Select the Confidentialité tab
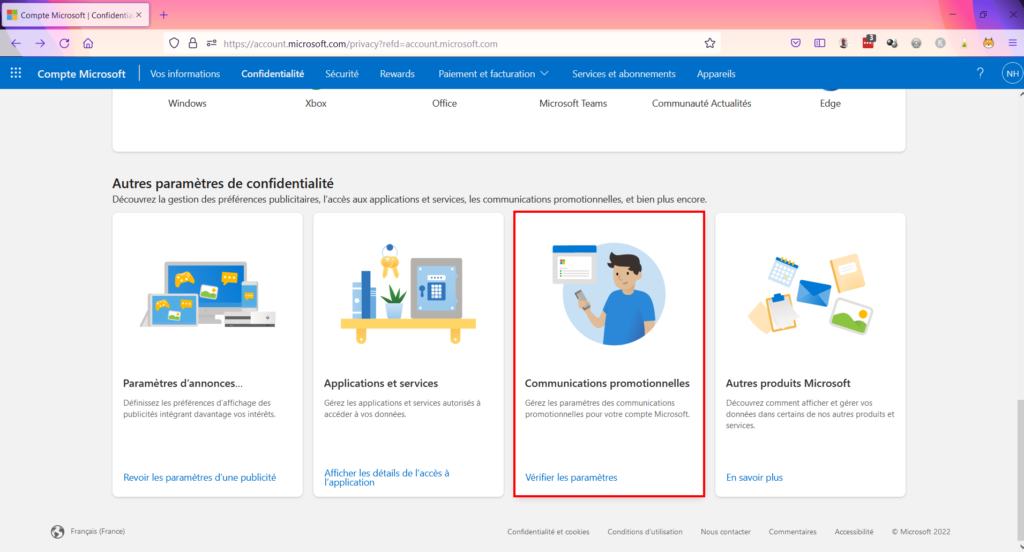 click(272, 74)
